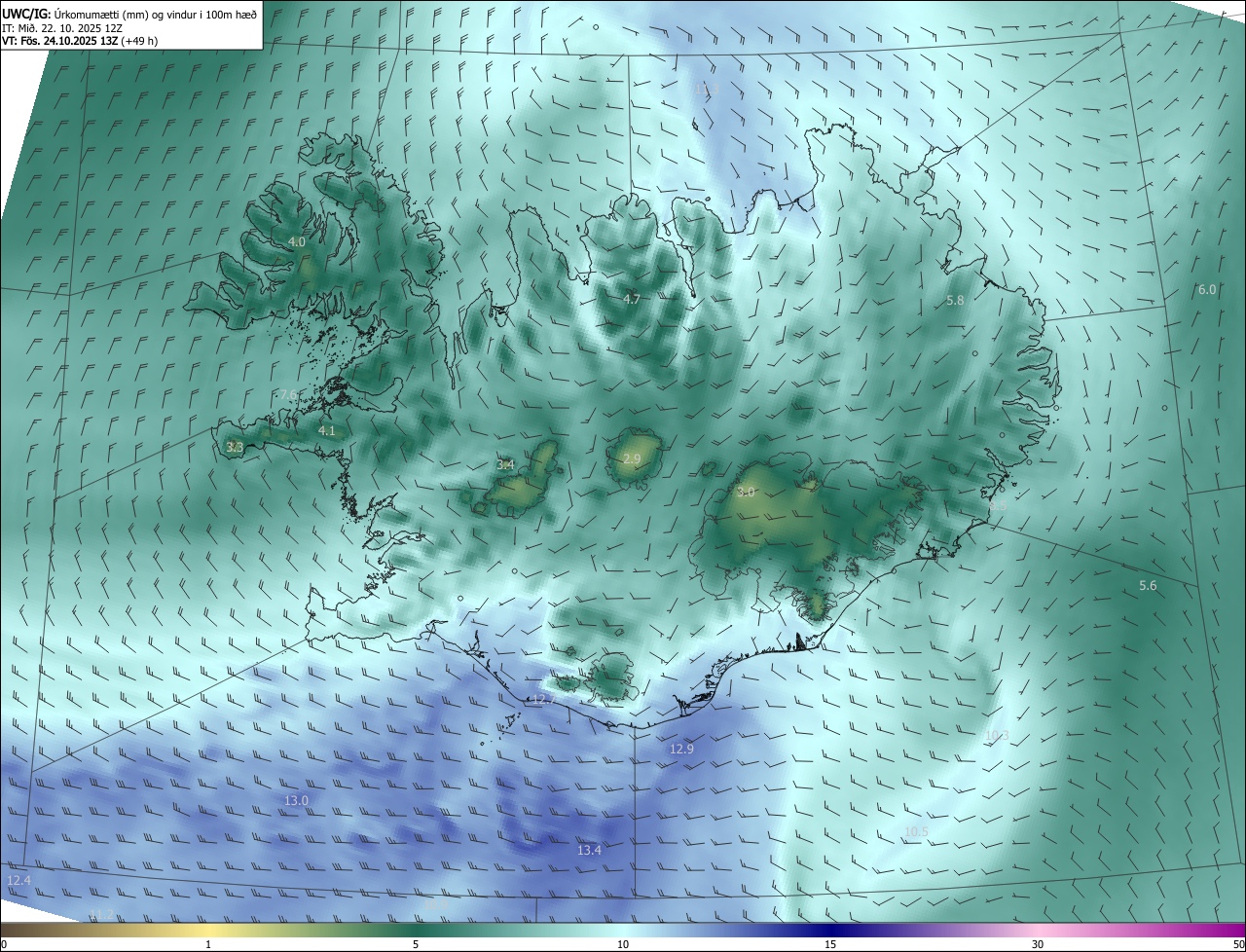Screen dimensions: 1246x952
Task: Click the 12.7 value on the south coast
Action: click(543, 700)
